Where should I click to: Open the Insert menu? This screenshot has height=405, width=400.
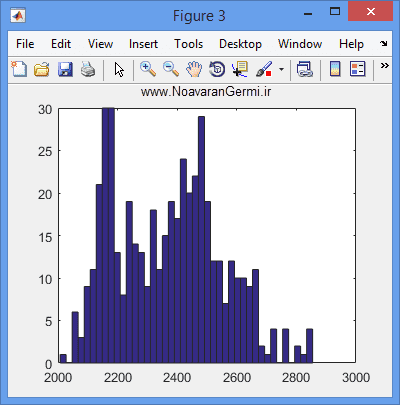pyautogui.click(x=143, y=44)
